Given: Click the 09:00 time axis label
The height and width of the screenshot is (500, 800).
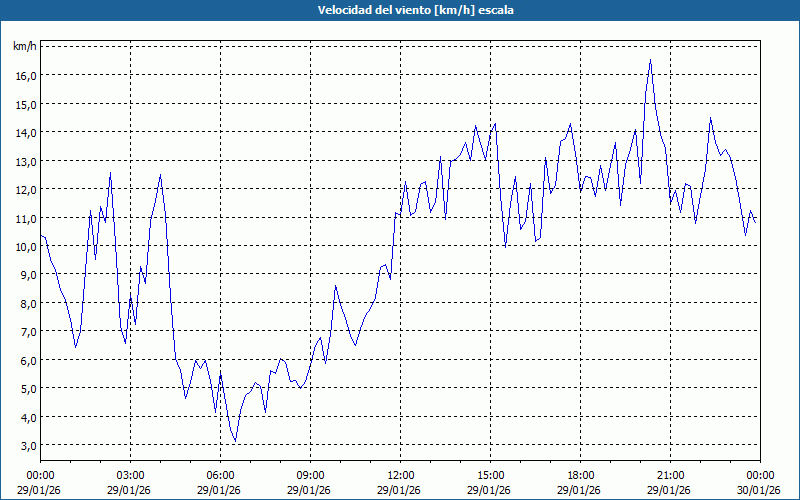Looking at the screenshot, I should click(x=310, y=474).
